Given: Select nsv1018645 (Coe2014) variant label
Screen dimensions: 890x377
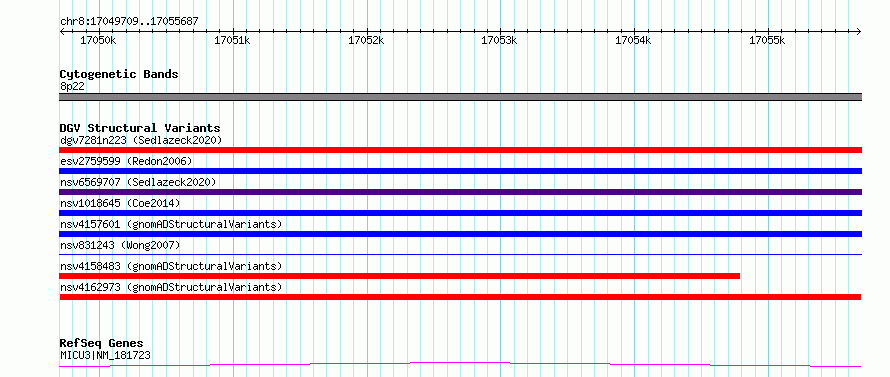Looking at the screenshot, I should point(120,203).
